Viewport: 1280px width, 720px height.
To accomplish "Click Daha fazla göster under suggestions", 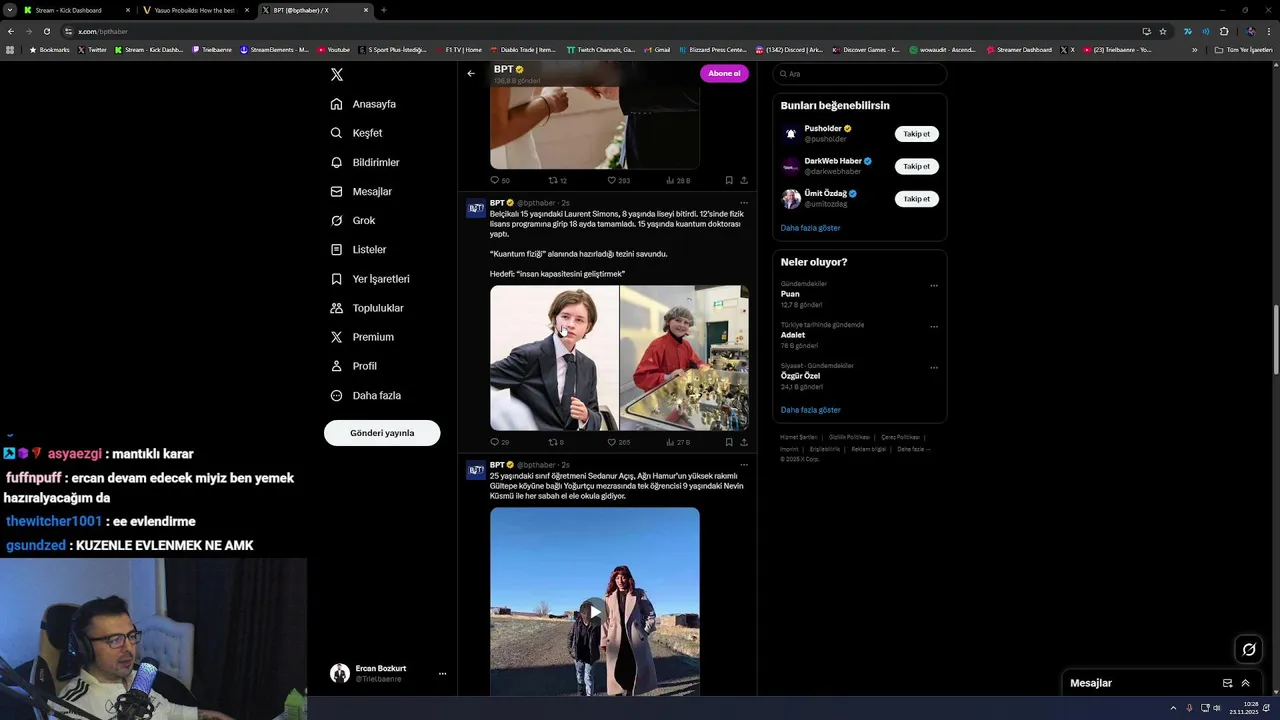I will tap(810, 228).
